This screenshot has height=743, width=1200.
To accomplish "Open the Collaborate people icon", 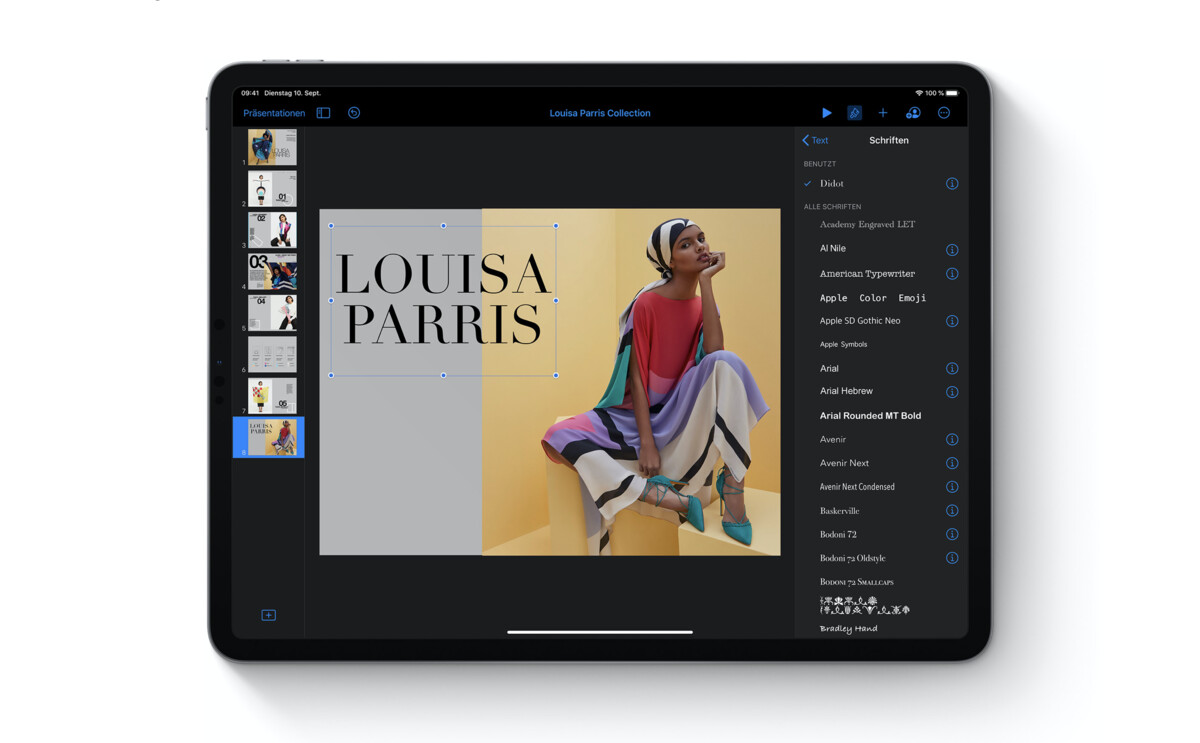I will (913, 113).
